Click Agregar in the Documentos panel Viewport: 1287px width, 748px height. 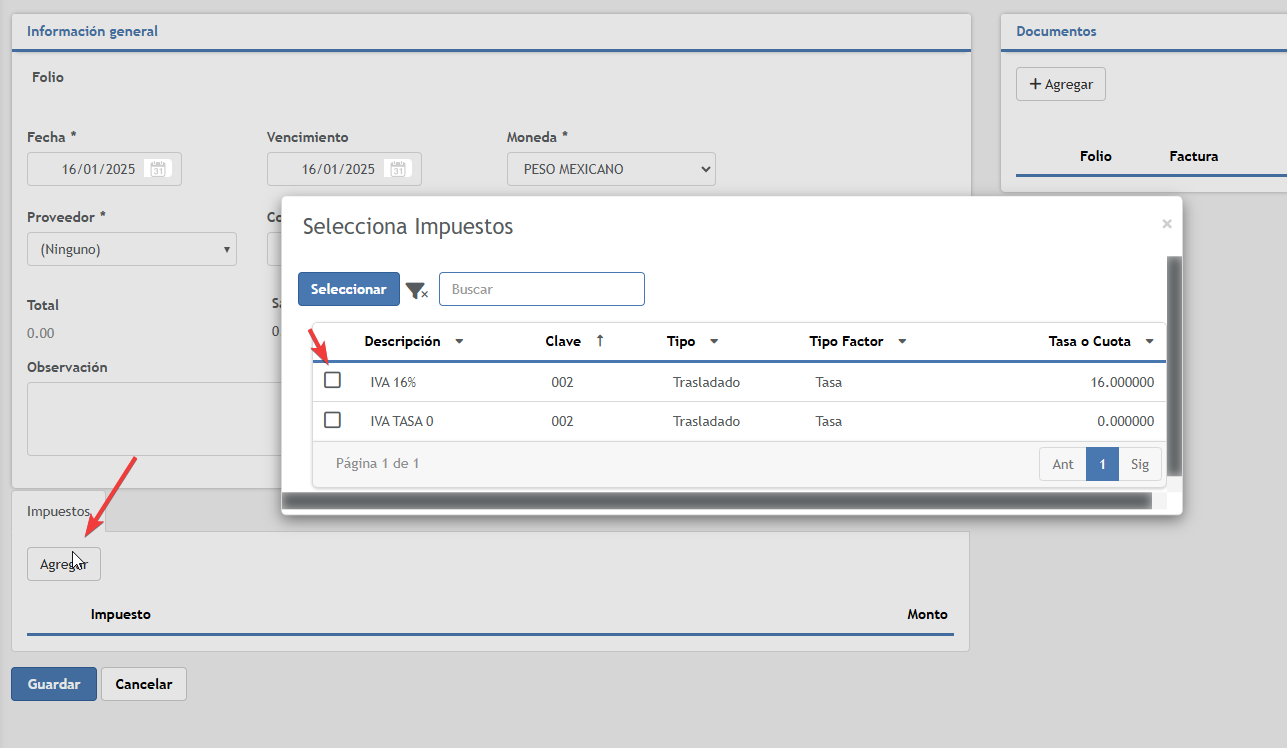point(1061,84)
